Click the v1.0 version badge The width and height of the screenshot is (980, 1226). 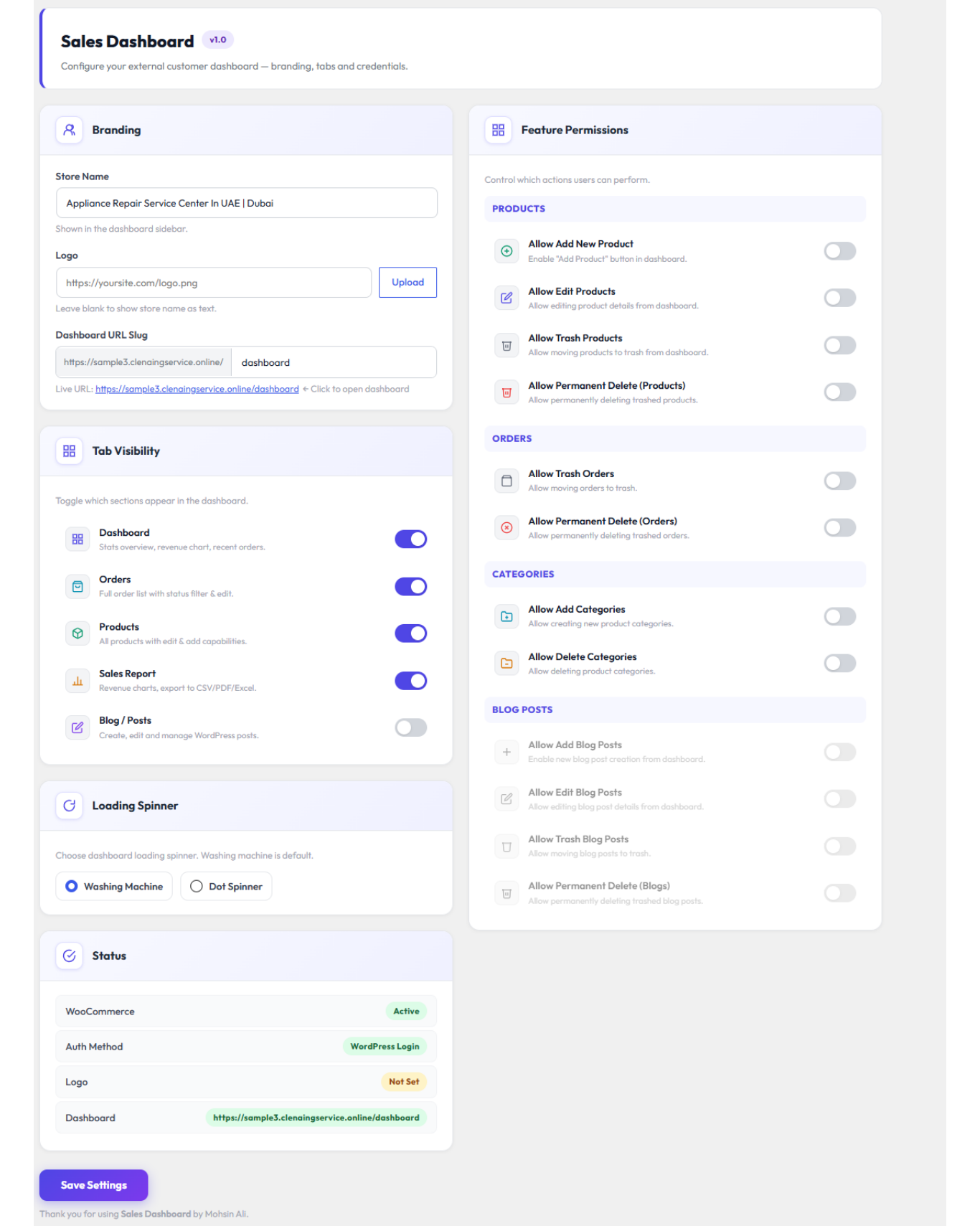click(218, 40)
